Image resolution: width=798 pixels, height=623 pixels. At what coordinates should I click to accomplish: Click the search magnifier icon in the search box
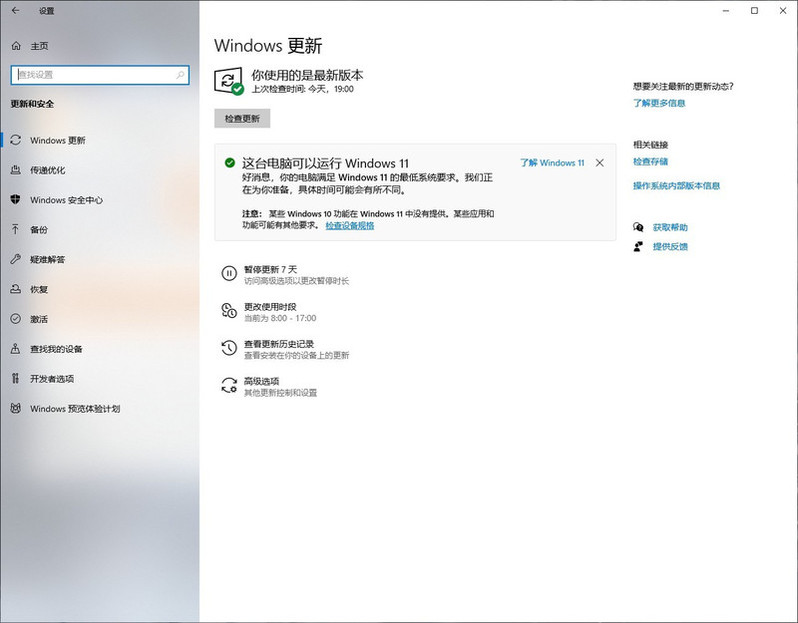click(180, 75)
